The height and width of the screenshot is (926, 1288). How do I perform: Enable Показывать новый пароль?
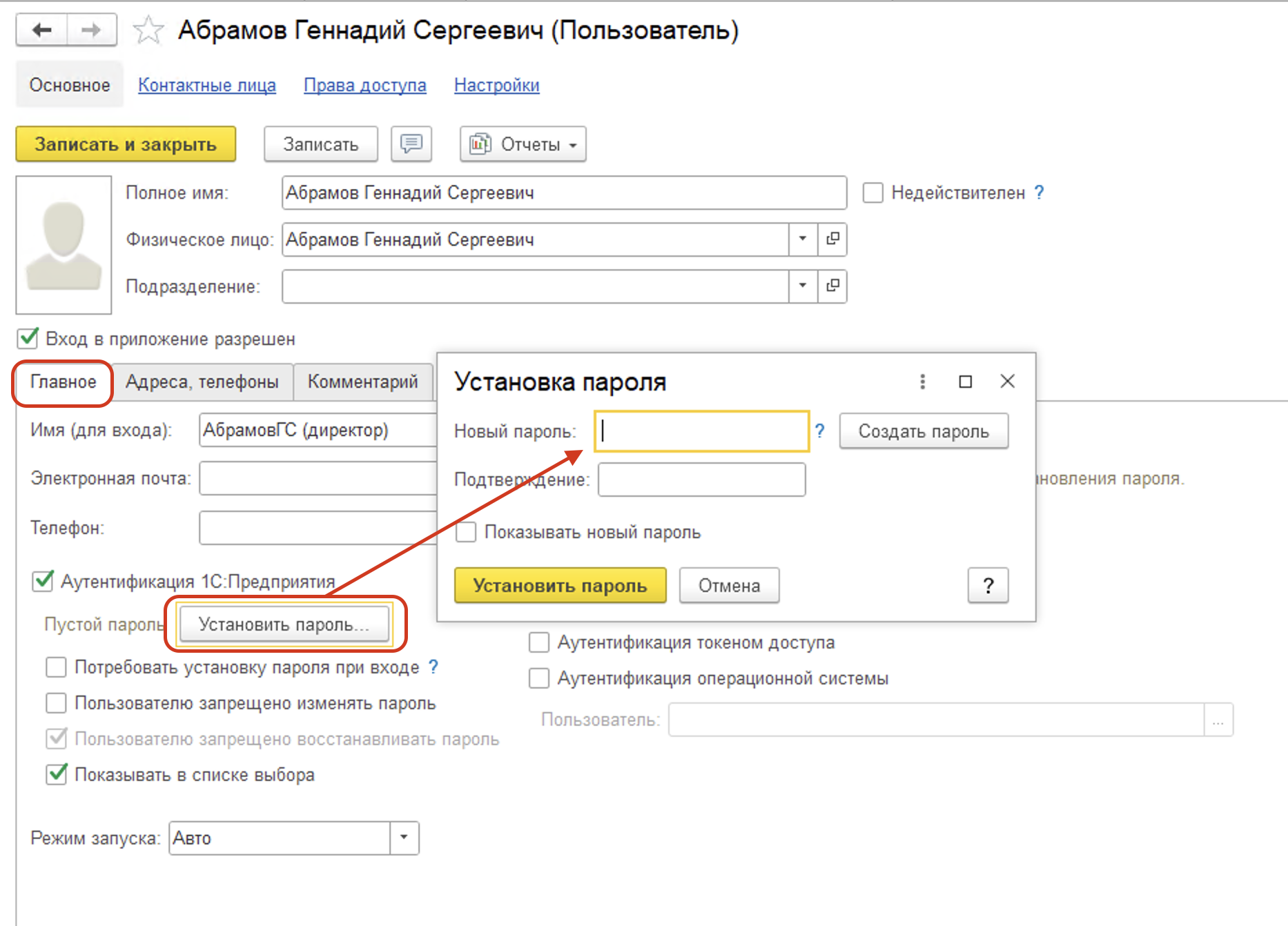466,532
